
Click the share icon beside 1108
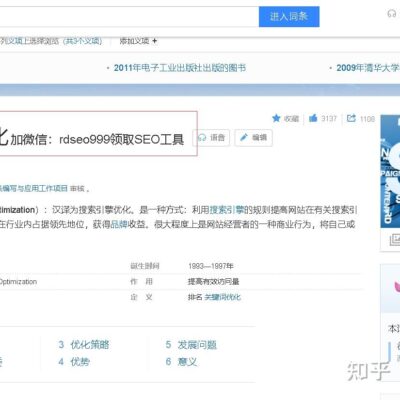[x=351, y=118]
